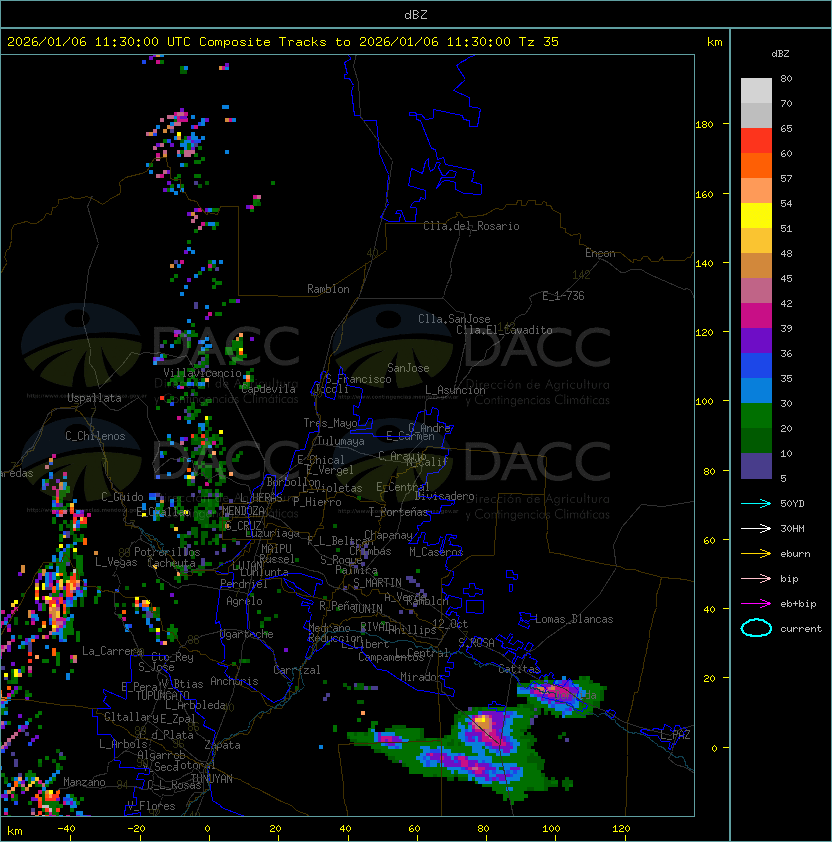Click the 'Tz 35' threshold text

point(539,42)
